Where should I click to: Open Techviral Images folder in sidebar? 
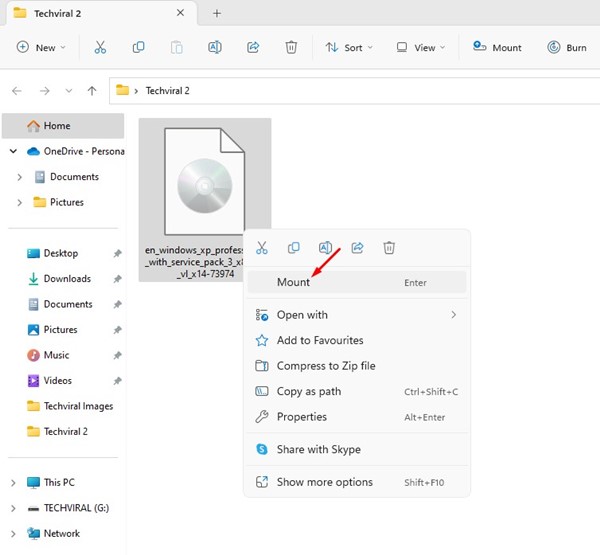pos(70,406)
